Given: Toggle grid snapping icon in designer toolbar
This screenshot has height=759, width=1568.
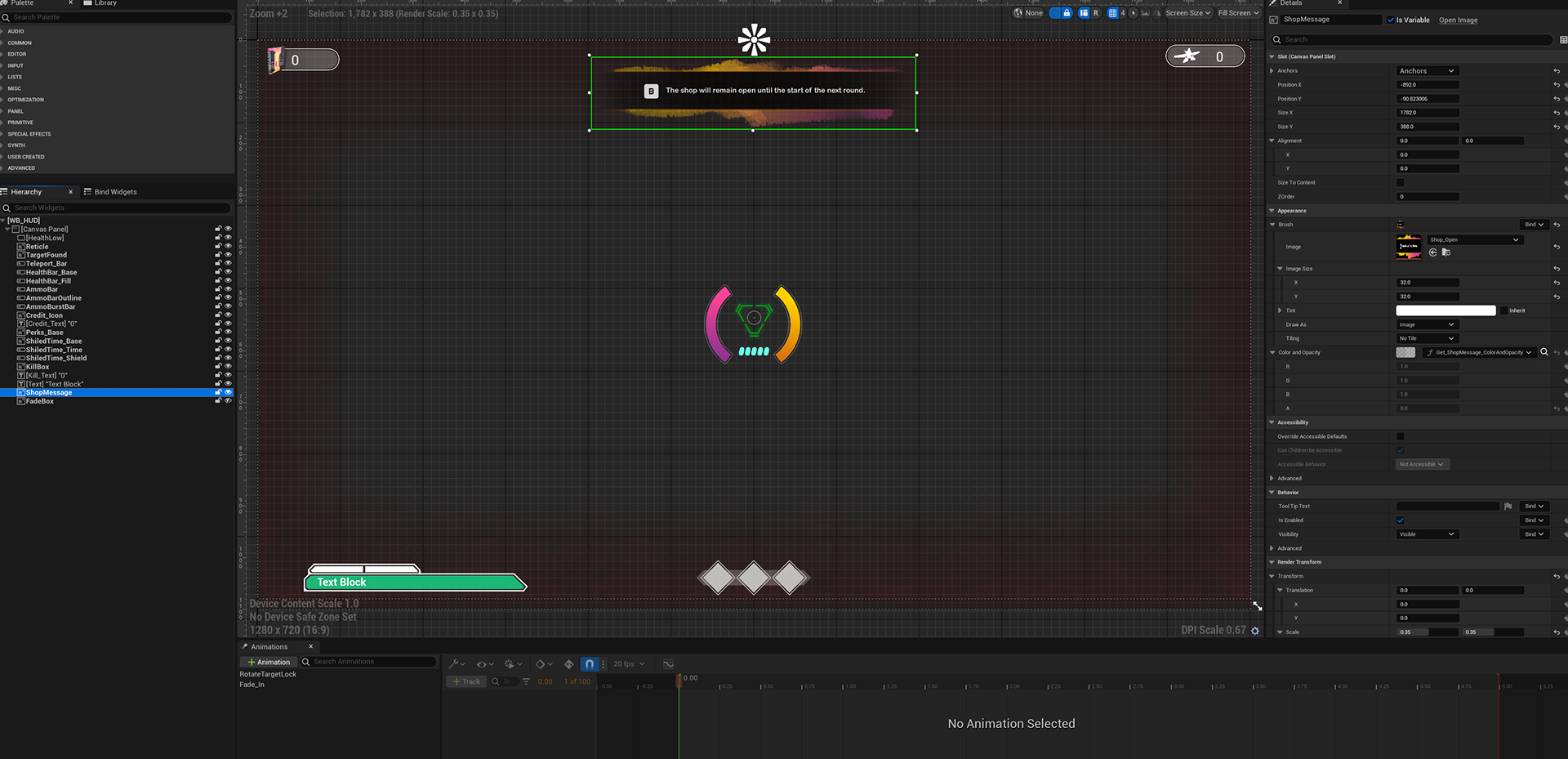Looking at the screenshot, I should point(1112,13).
